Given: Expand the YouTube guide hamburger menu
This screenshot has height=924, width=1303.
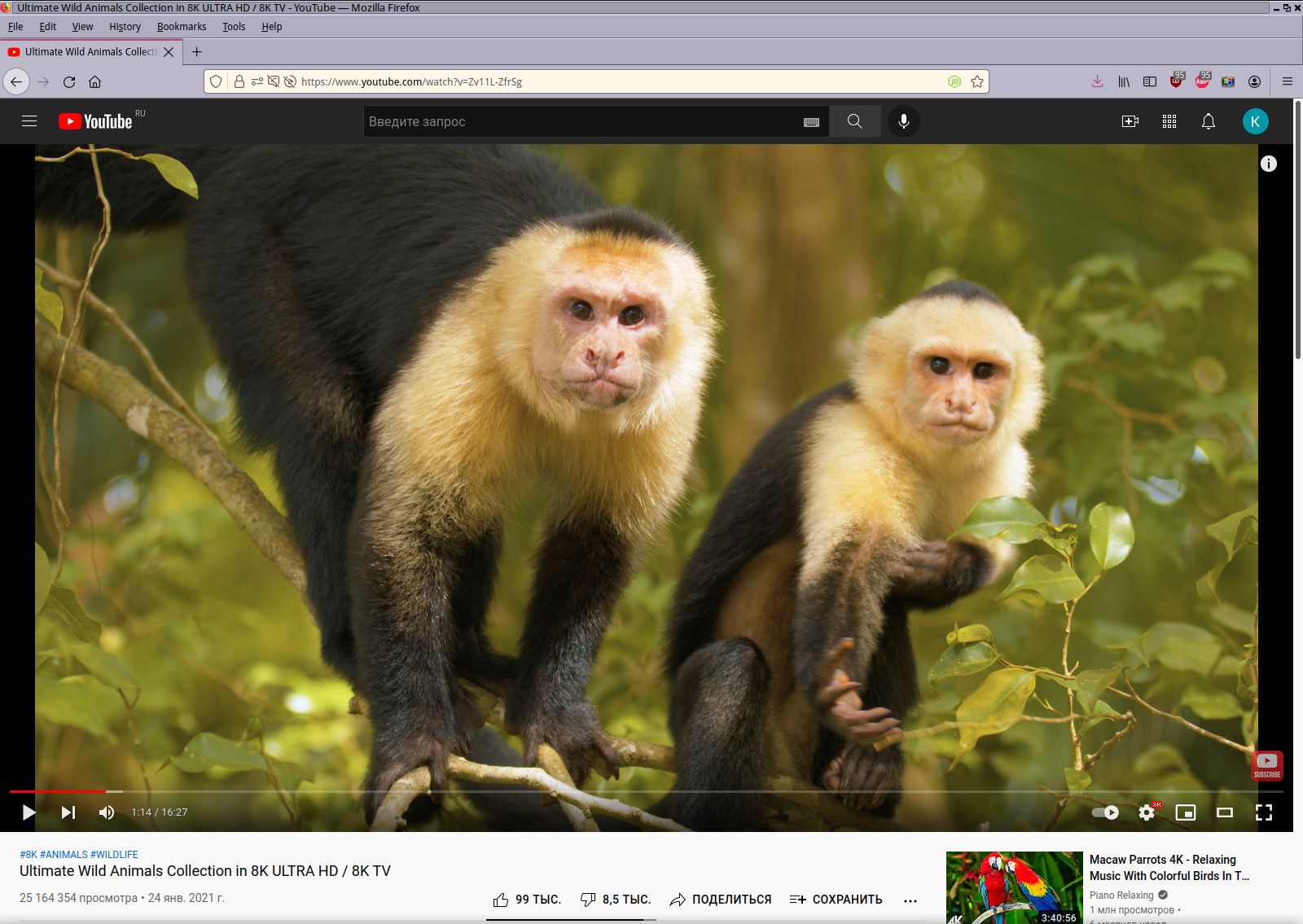Looking at the screenshot, I should [x=29, y=121].
